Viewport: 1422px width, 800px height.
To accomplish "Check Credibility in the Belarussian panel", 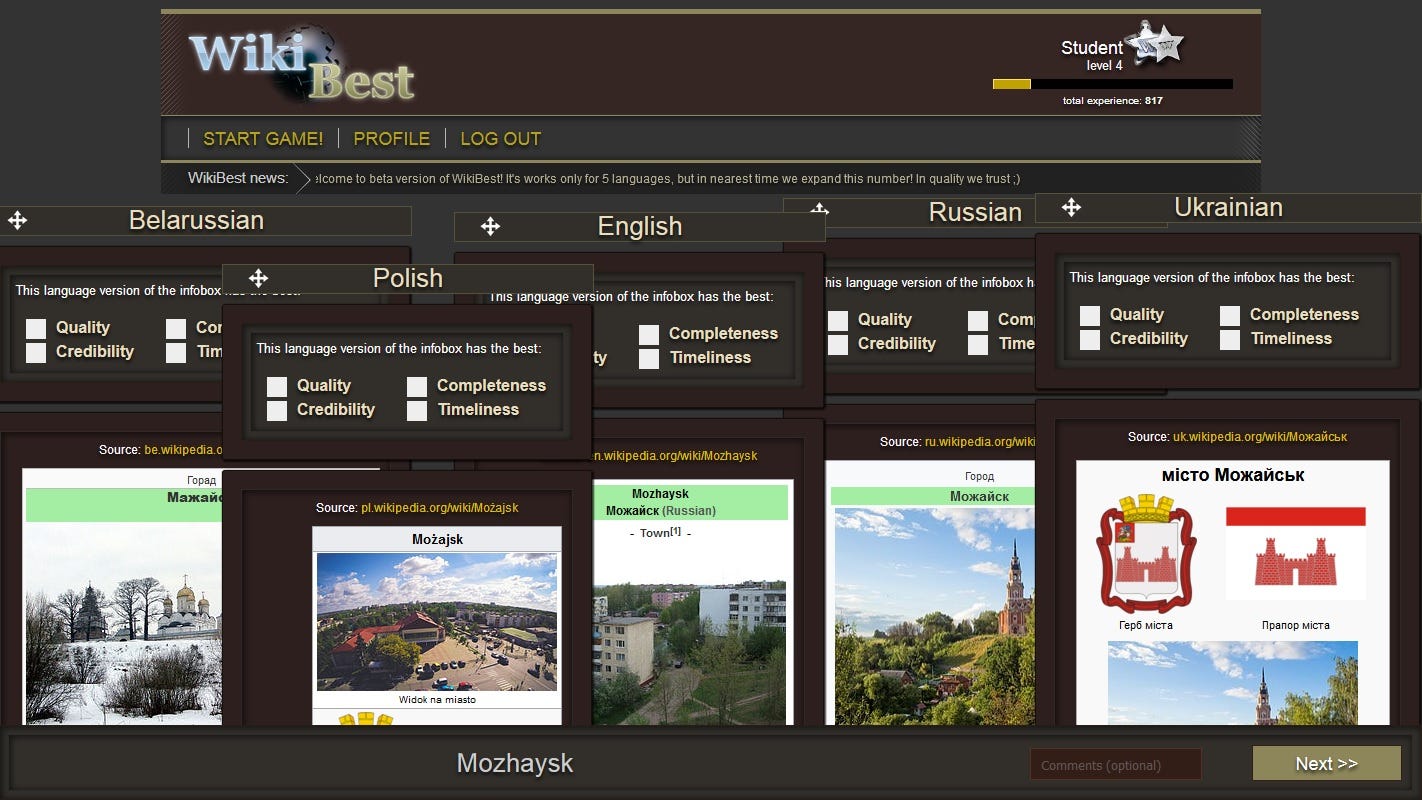I will (x=36, y=352).
